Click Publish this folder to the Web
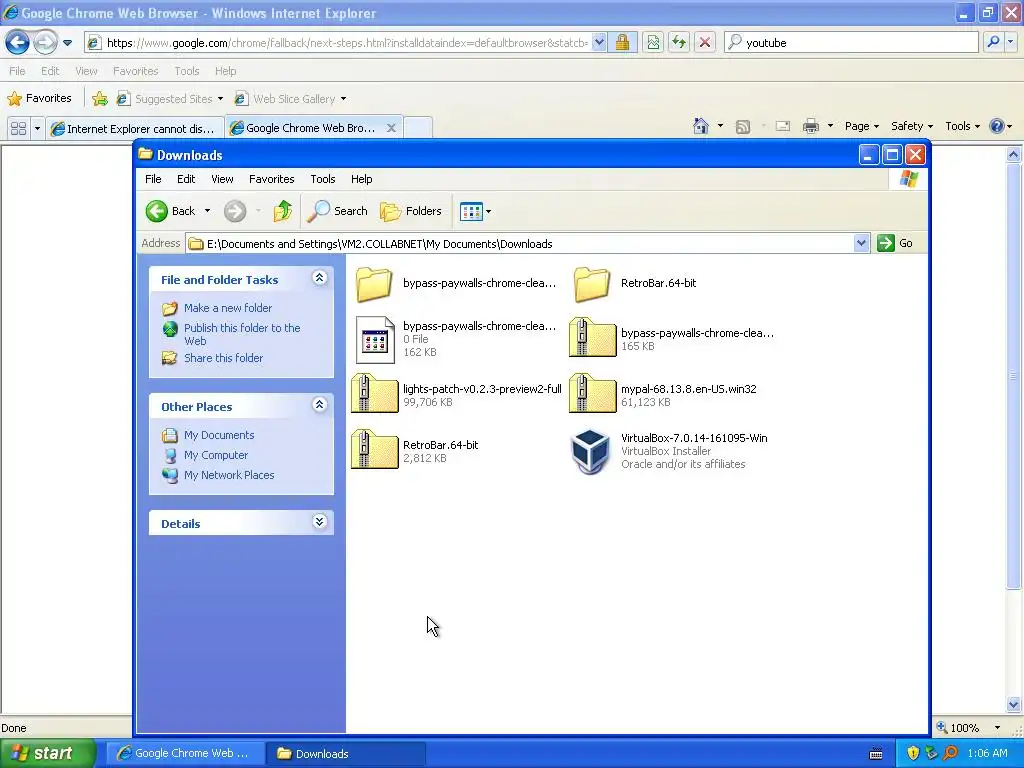This screenshot has height=768, width=1024. click(242, 334)
